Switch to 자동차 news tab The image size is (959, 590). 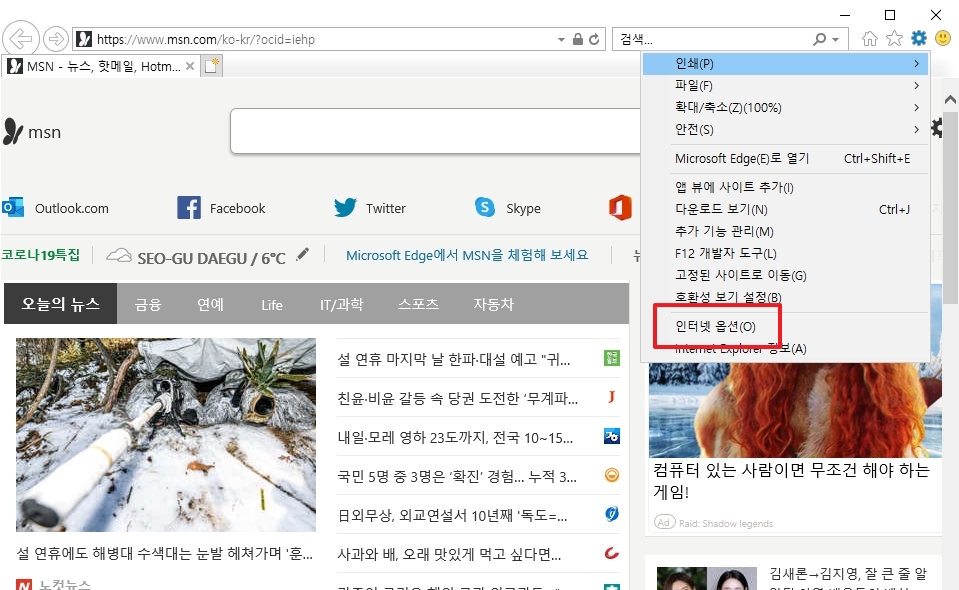point(493,304)
